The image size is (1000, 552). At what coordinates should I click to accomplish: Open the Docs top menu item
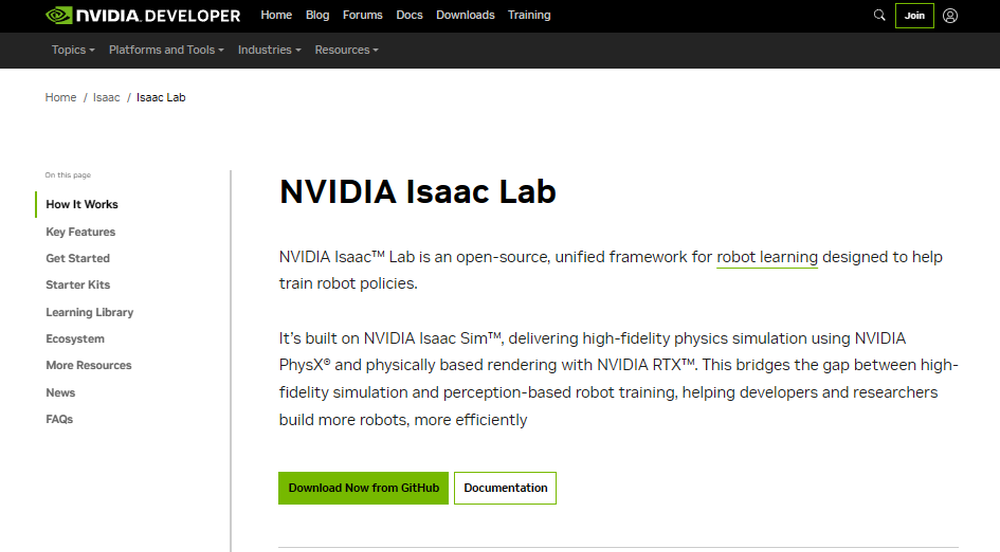pyautogui.click(x=409, y=15)
